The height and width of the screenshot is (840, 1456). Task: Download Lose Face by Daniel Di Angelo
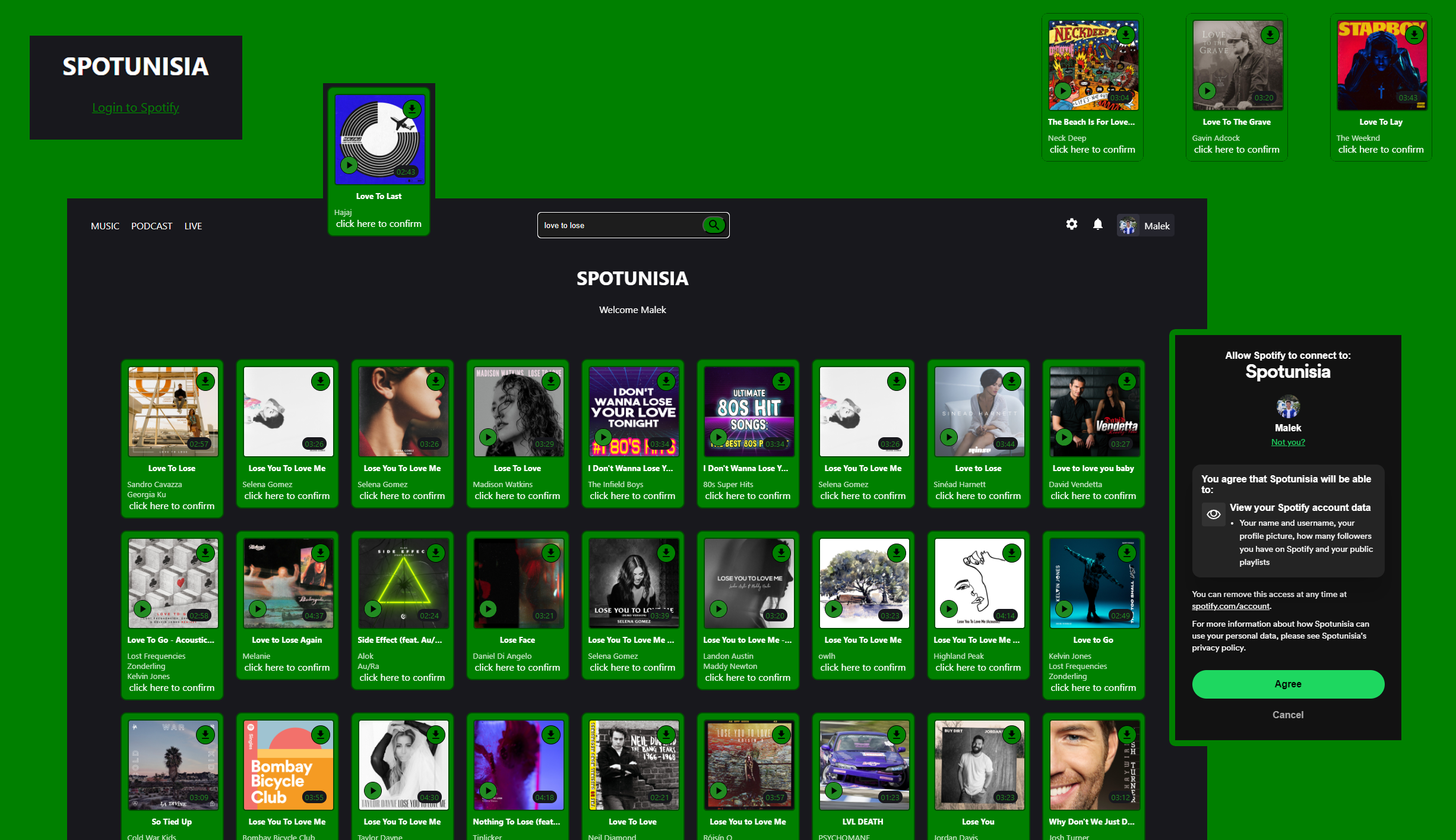coord(550,553)
